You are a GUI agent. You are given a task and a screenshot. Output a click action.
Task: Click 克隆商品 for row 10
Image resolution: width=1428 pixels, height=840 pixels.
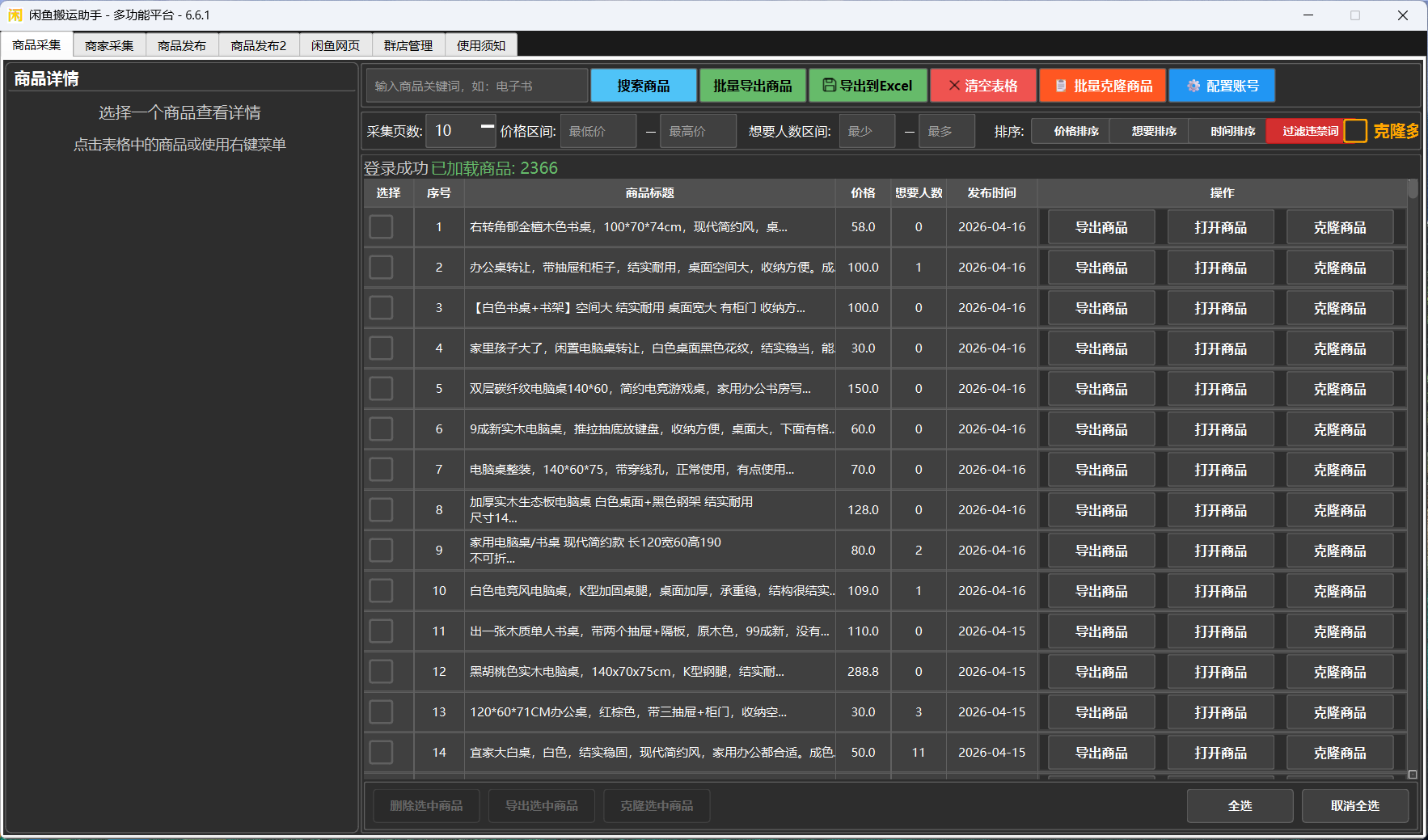coord(1340,591)
